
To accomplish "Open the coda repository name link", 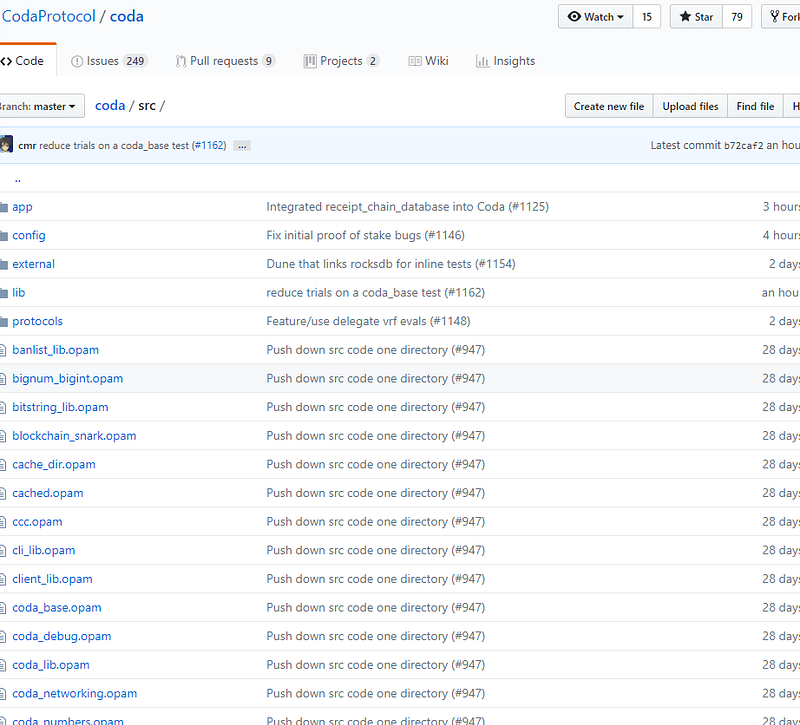I will 127,16.
